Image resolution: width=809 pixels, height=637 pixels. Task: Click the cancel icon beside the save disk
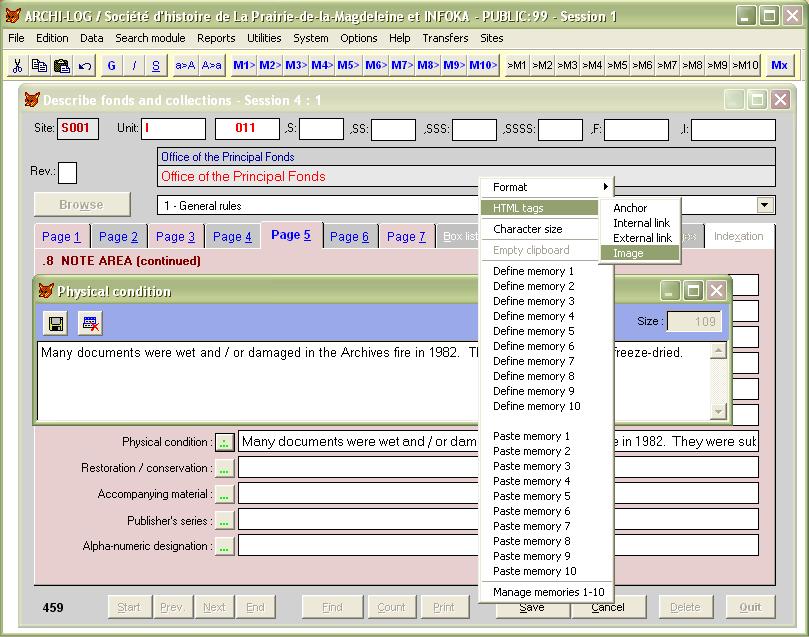[90, 323]
